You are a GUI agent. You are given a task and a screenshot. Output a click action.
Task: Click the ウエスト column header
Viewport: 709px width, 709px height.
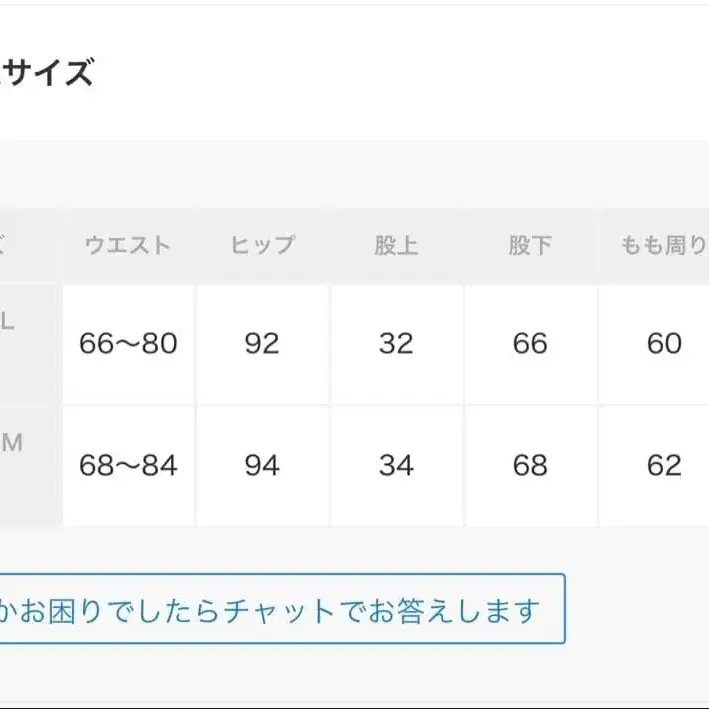[128, 246]
